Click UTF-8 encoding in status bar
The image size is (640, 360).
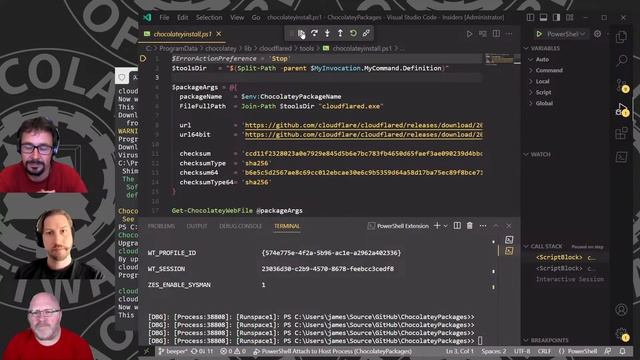tap(522, 351)
